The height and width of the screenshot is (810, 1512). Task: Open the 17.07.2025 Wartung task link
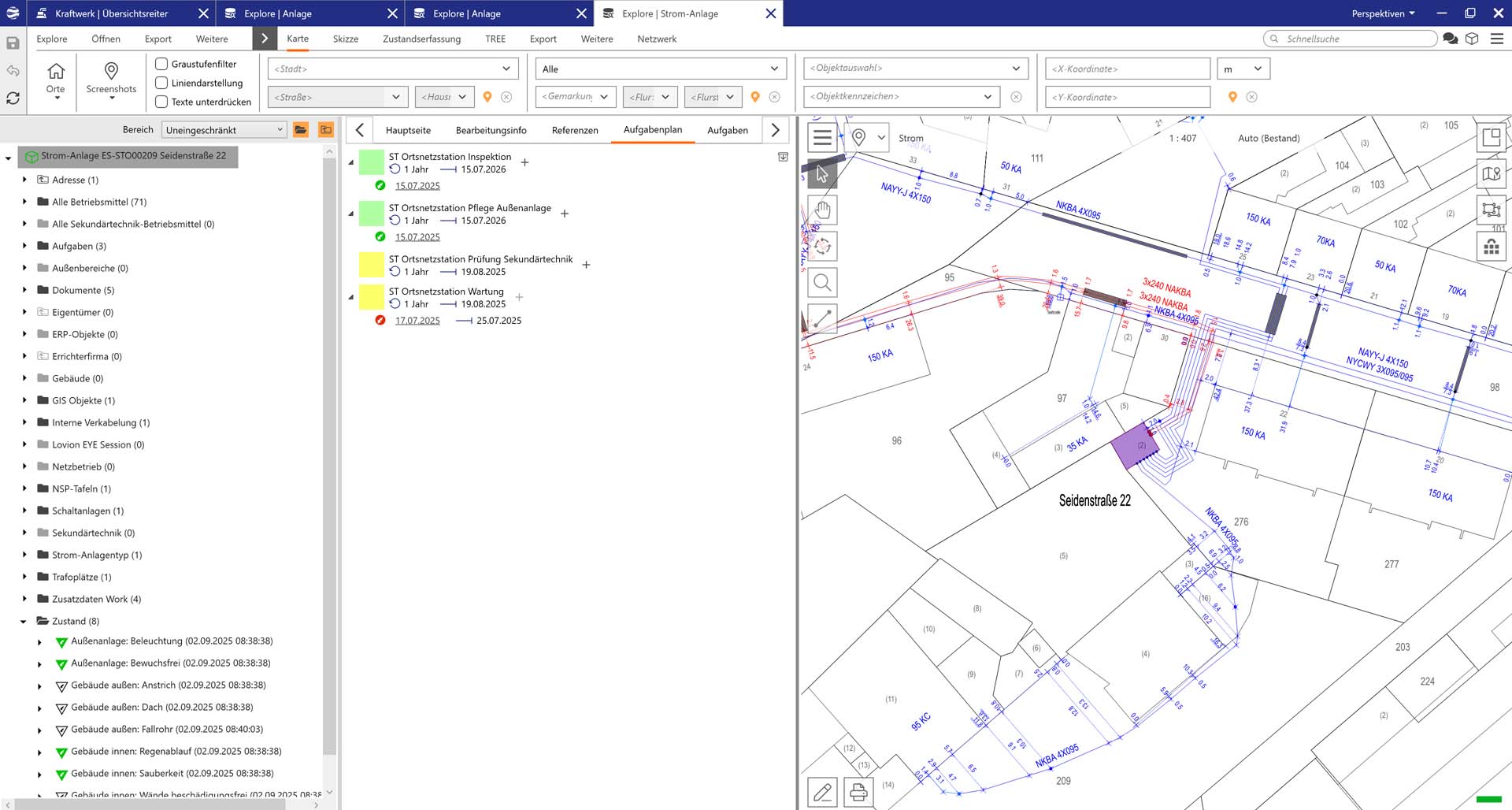417,321
